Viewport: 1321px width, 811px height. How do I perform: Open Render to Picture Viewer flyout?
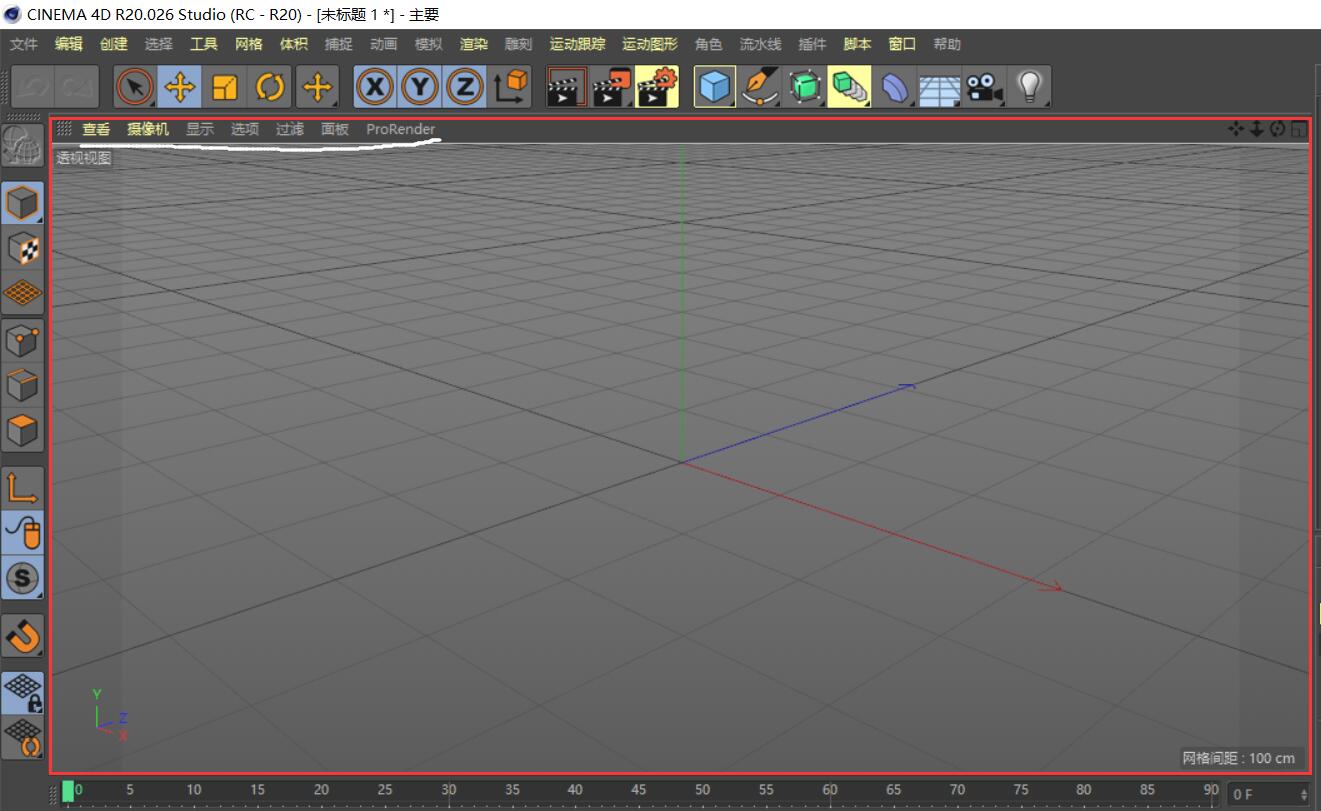[x=612, y=87]
